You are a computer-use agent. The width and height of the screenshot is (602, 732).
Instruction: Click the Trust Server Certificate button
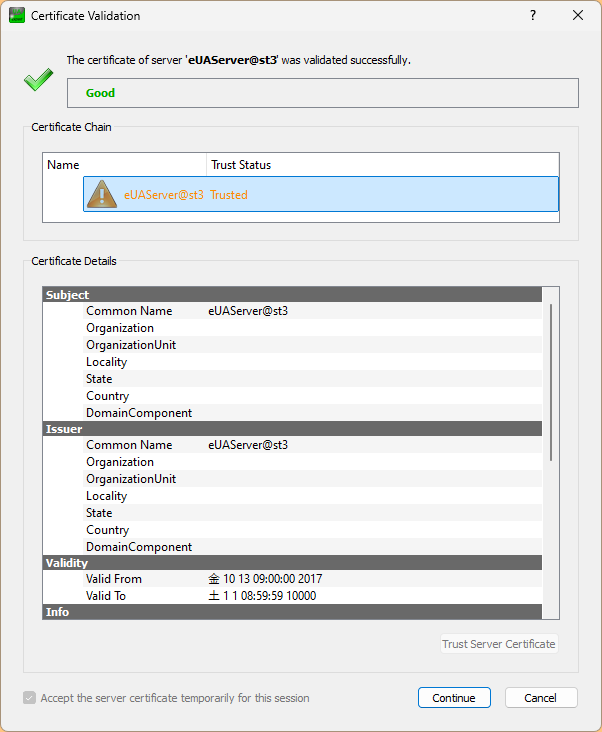(x=498, y=644)
